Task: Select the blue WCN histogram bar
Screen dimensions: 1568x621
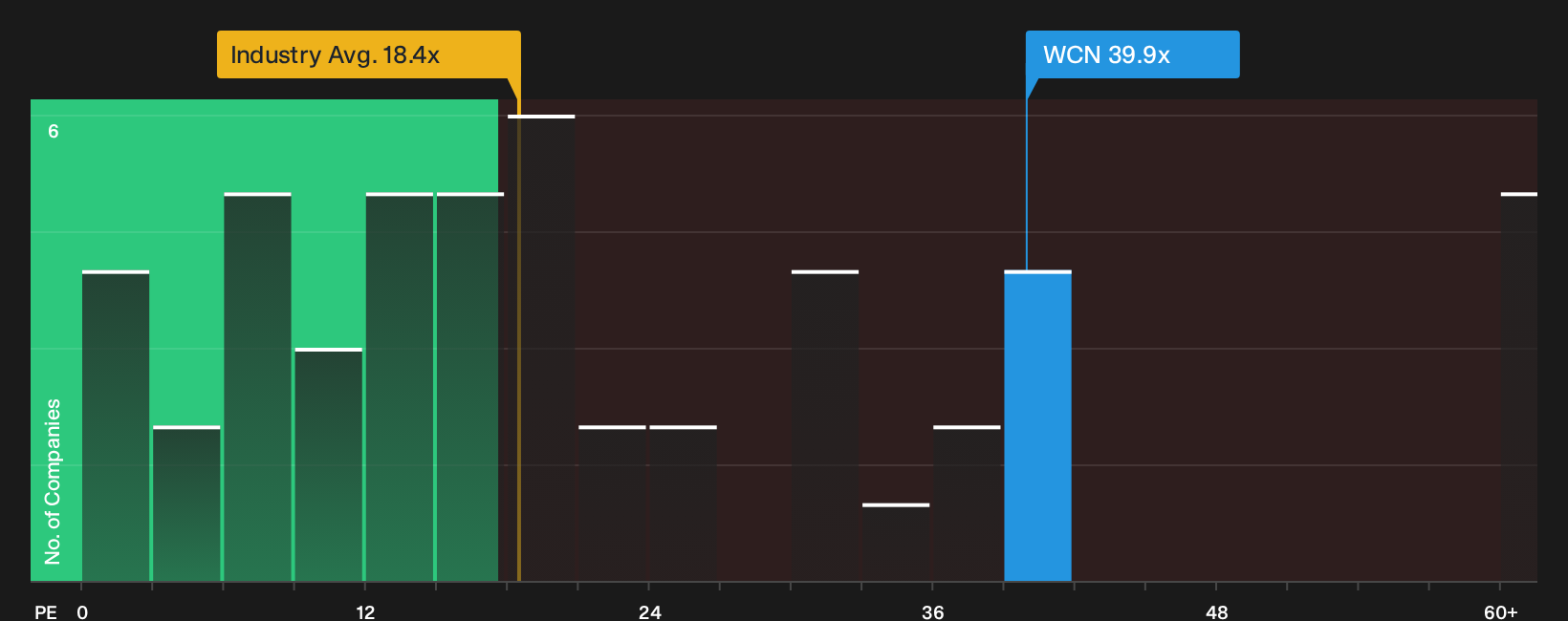Action: click(x=1037, y=426)
